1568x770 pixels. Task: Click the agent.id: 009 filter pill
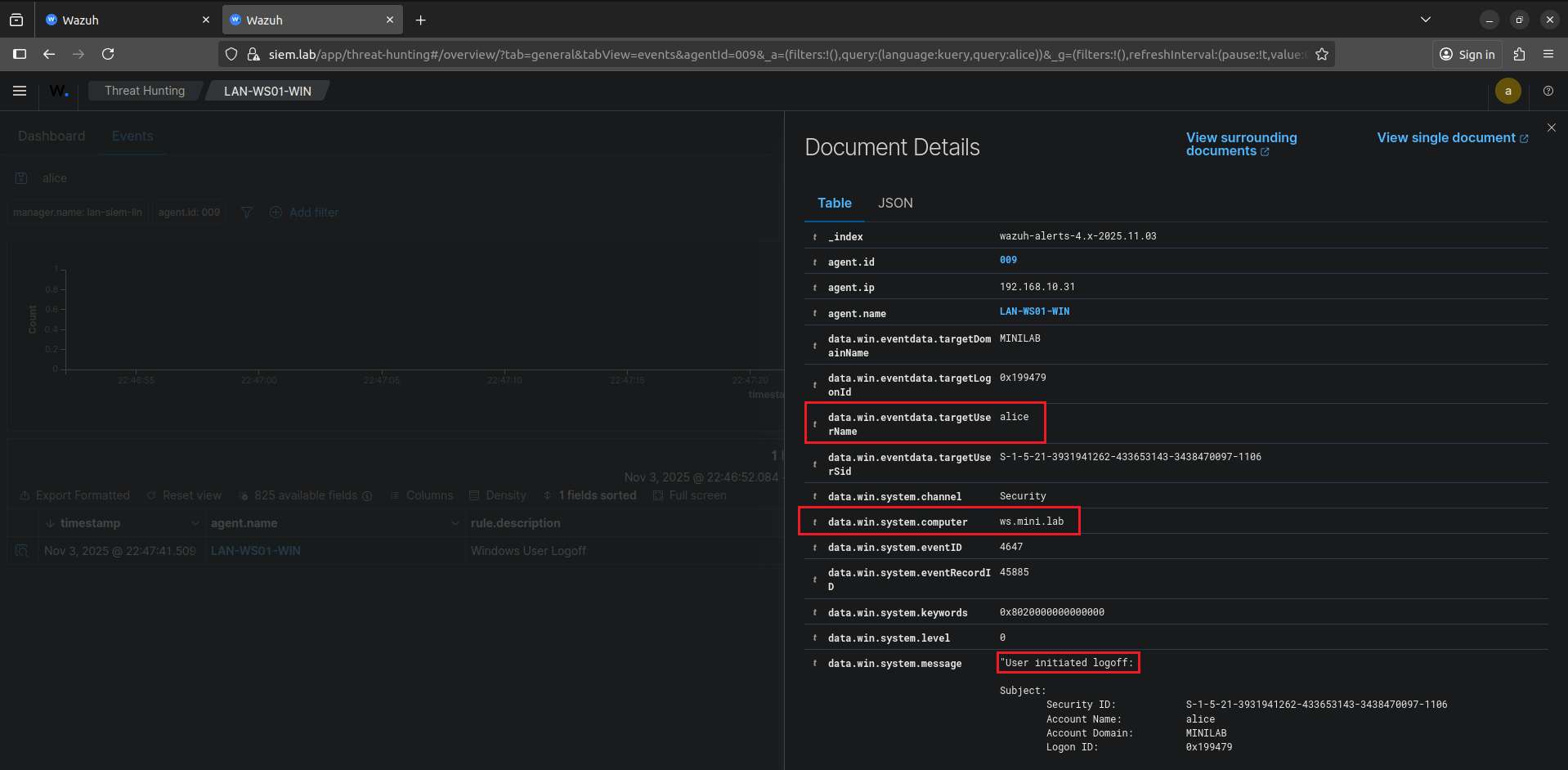[x=189, y=213]
